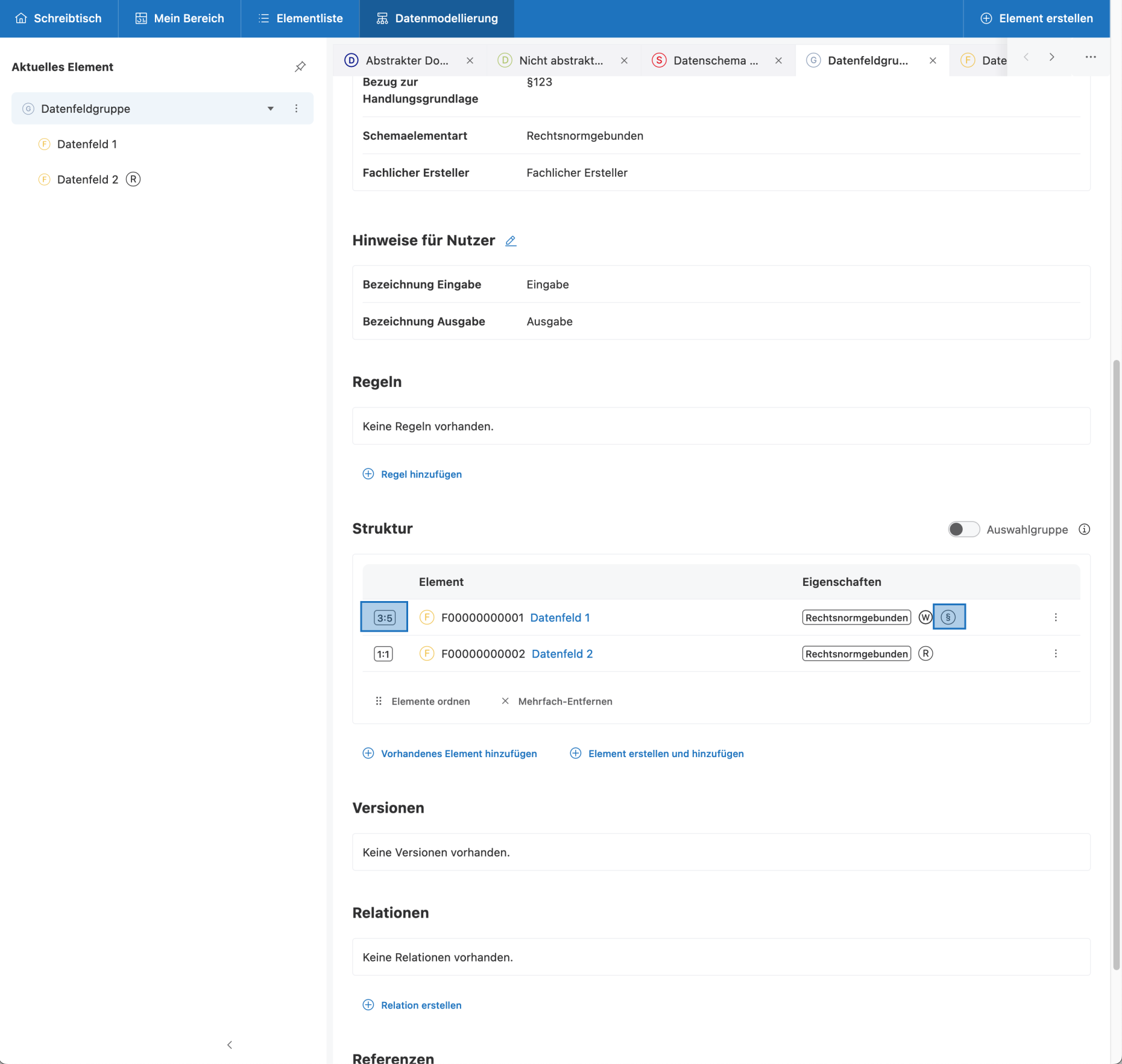Open the Elementliste navigation item
The image size is (1122, 1064).
[x=300, y=19]
